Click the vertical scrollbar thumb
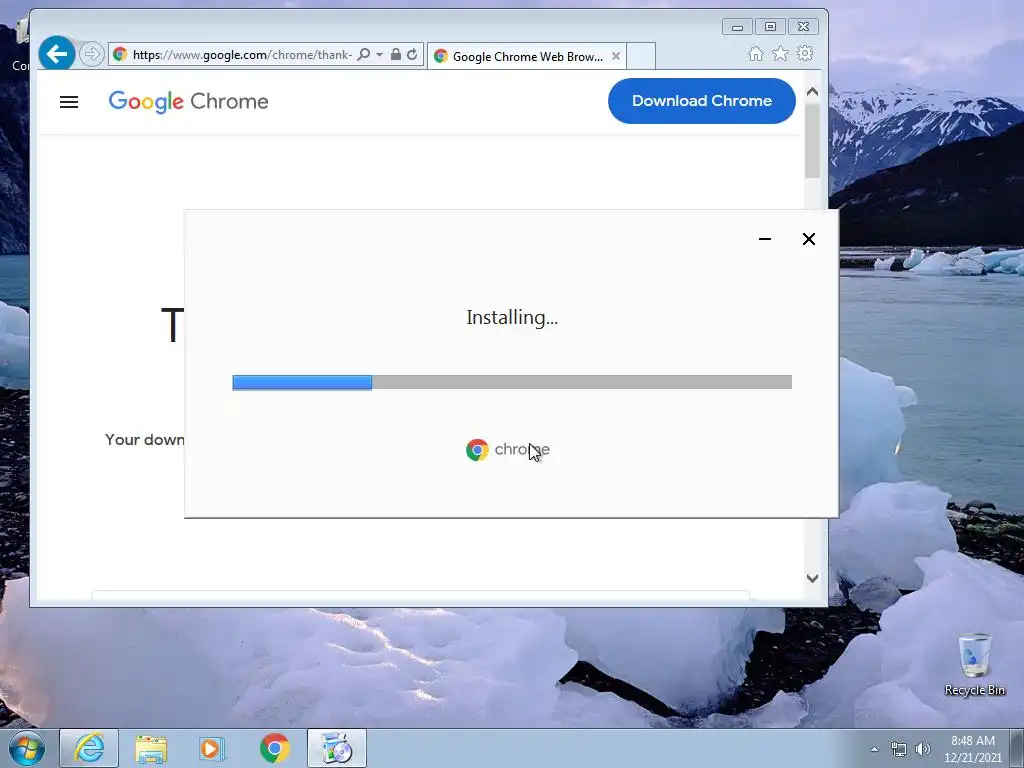The height and width of the screenshot is (768, 1024). [812, 140]
